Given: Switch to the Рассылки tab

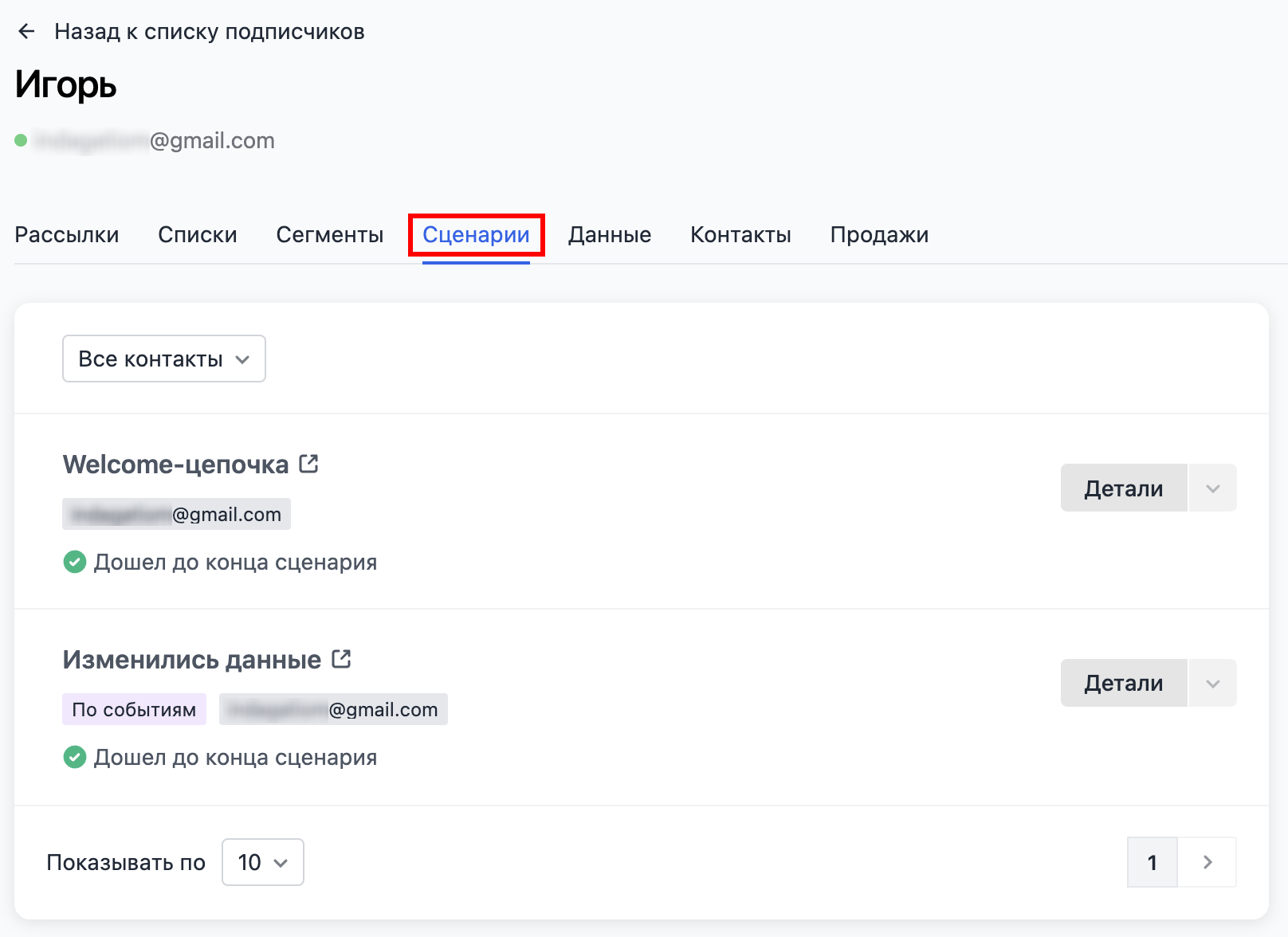Looking at the screenshot, I should pos(67,234).
